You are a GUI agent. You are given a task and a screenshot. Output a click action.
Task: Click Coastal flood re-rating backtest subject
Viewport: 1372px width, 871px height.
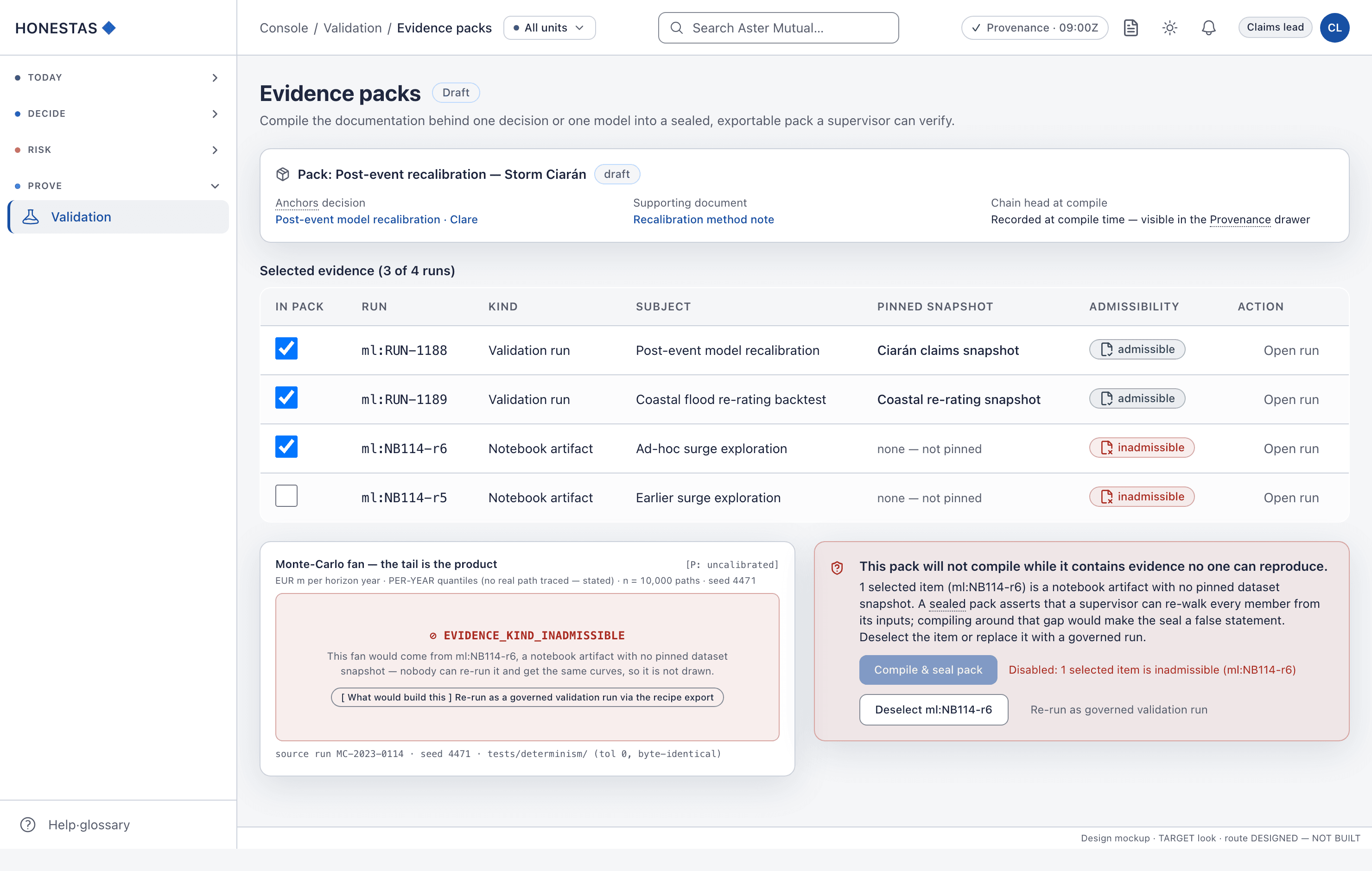[730, 399]
